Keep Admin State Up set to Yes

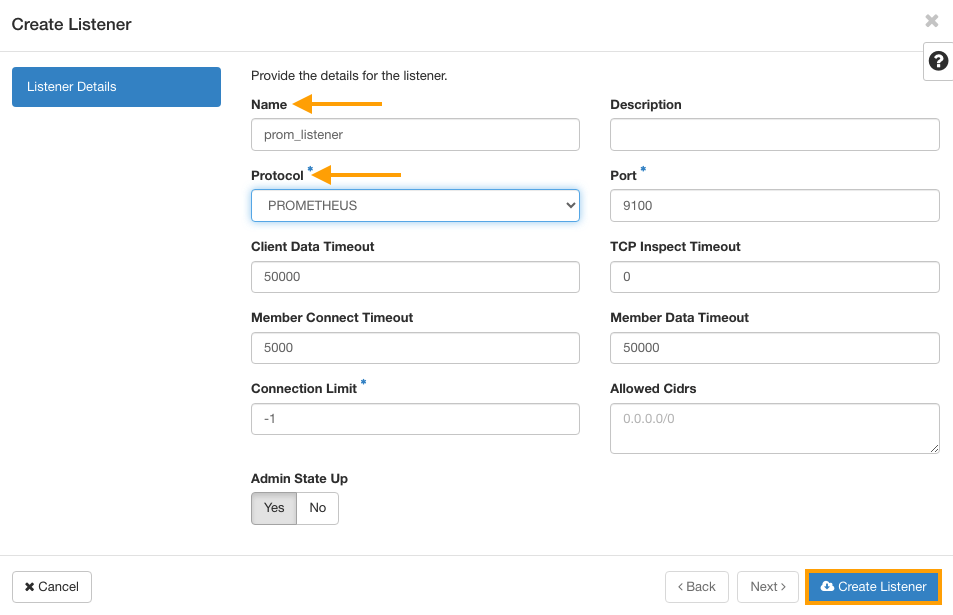273,508
